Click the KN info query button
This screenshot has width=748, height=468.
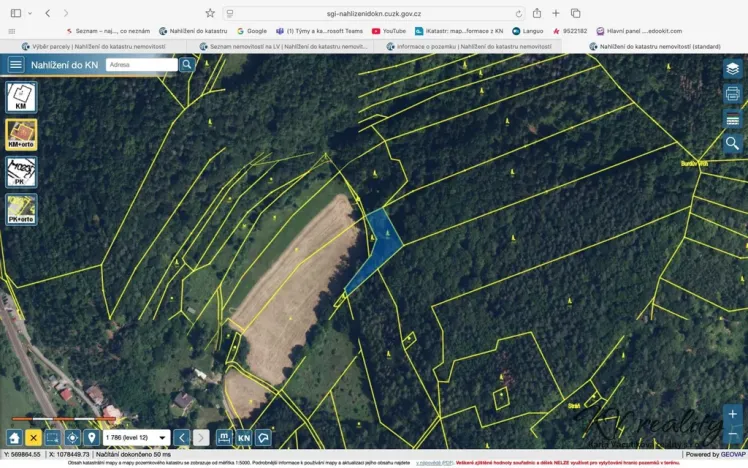[x=243, y=438]
